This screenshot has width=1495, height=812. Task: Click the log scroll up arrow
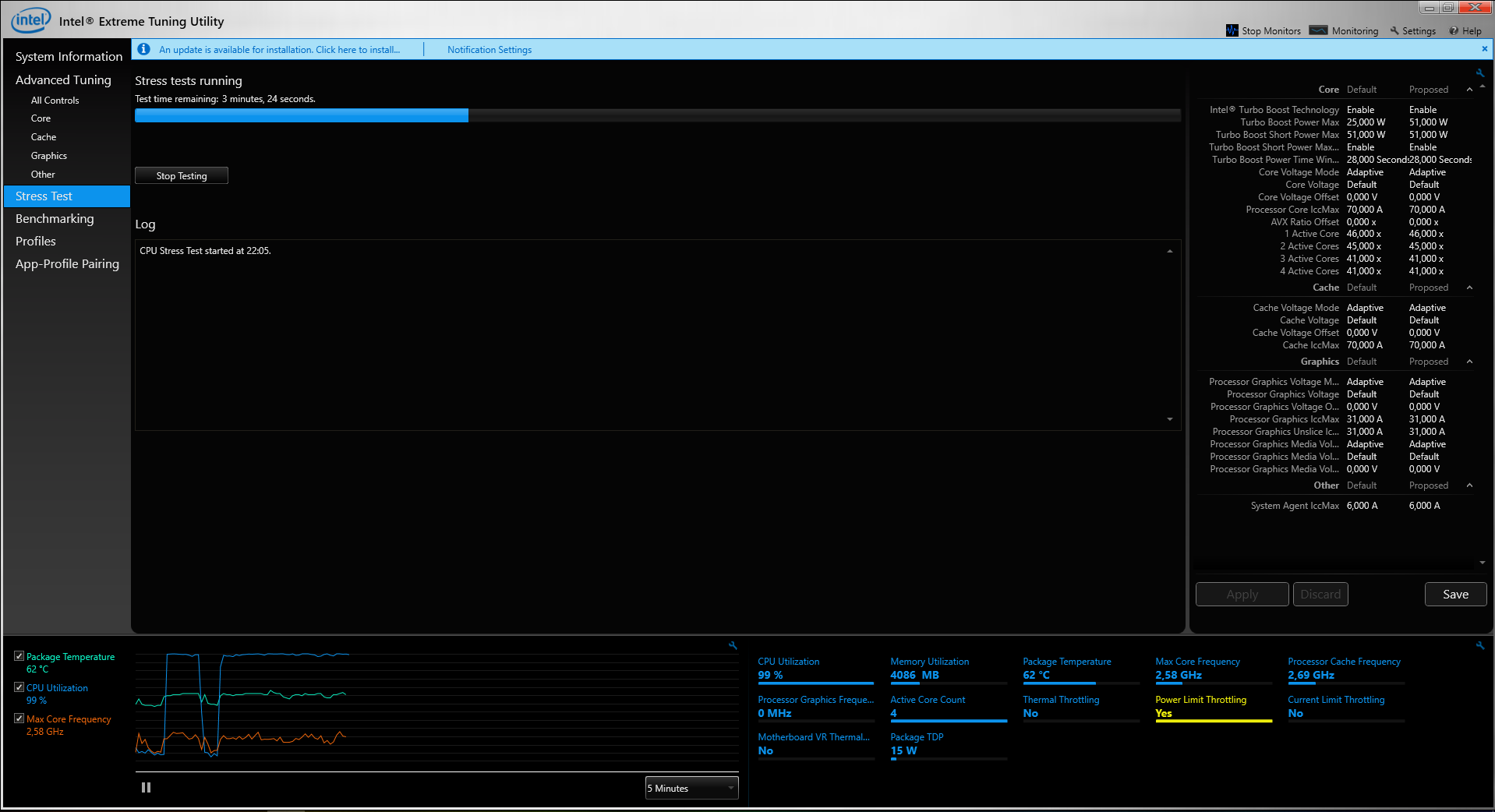1169,251
